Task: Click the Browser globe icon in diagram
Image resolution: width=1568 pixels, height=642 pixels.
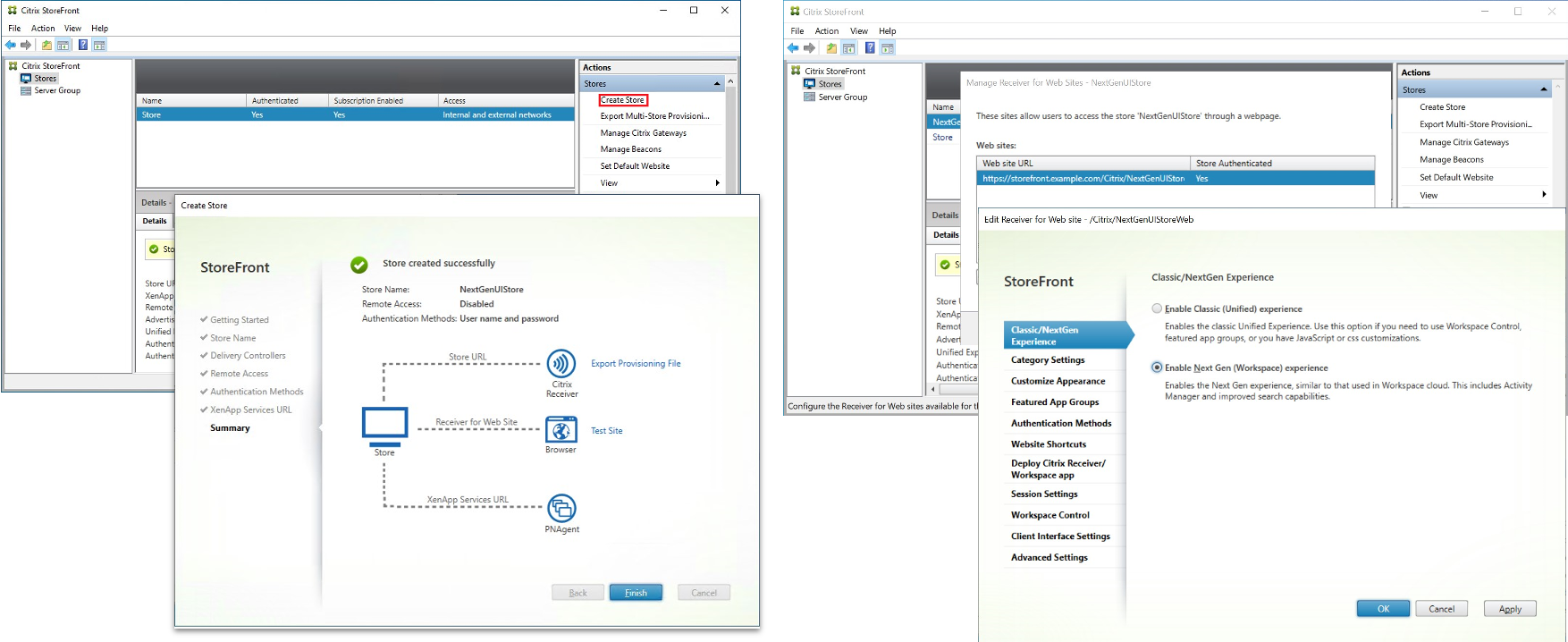Action: [561, 430]
